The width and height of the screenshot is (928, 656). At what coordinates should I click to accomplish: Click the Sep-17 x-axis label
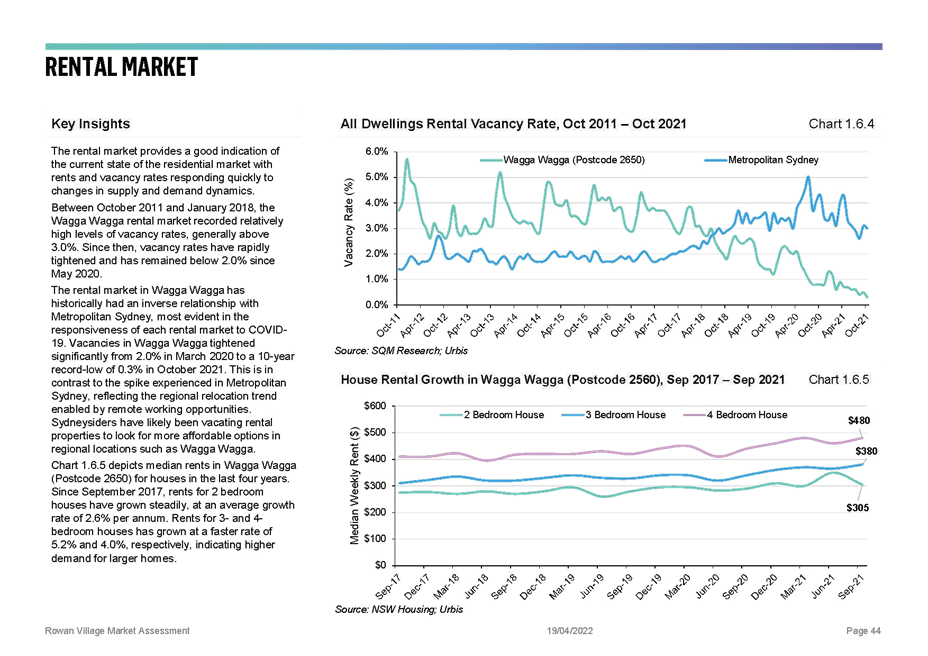click(x=388, y=587)
